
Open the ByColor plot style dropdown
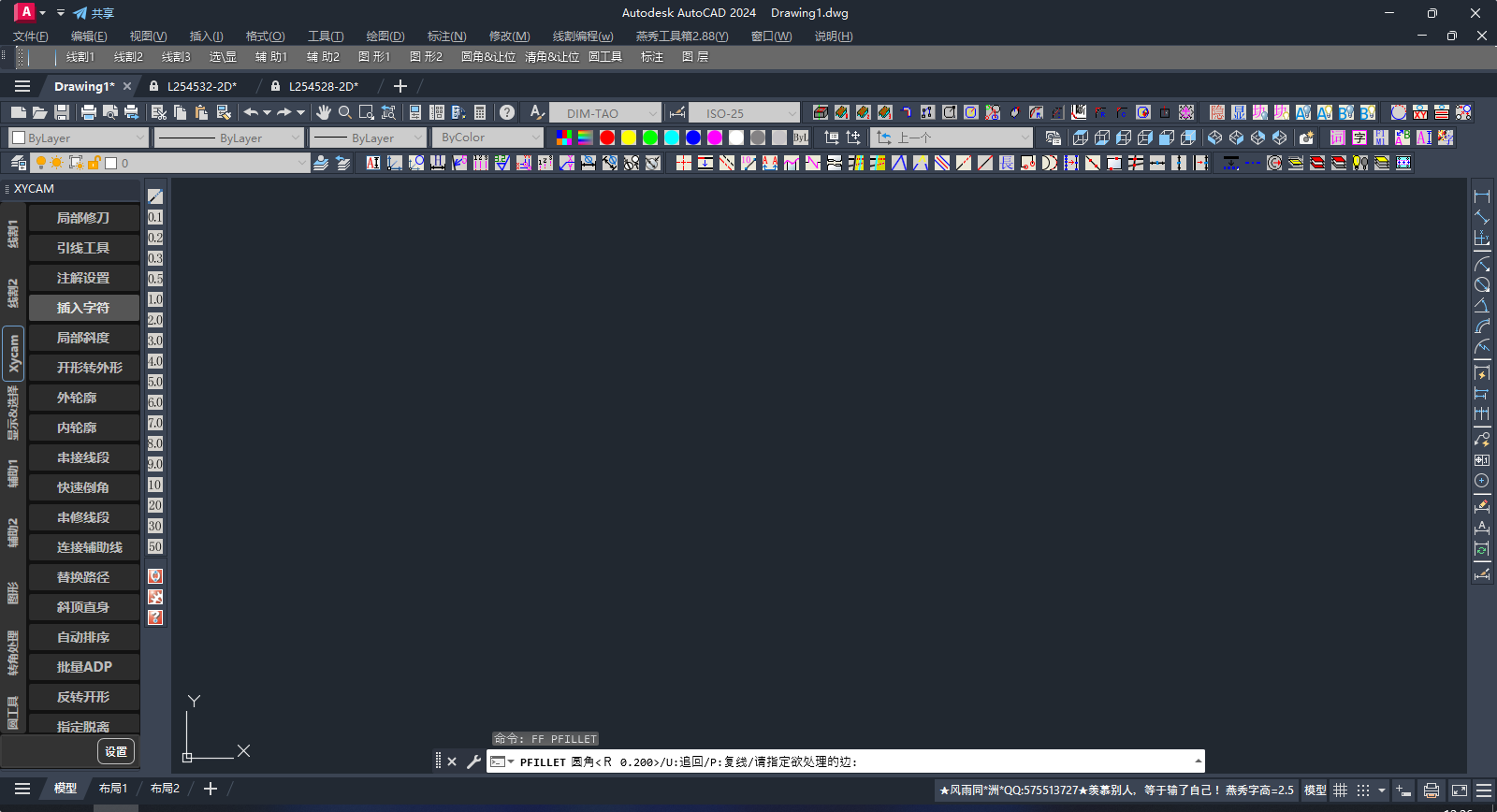pos(487,138)
